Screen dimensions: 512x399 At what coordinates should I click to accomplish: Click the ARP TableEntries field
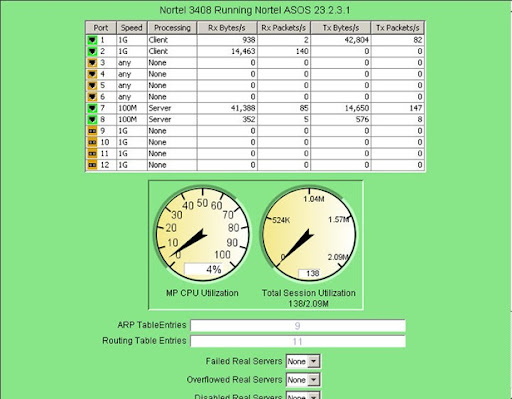point(298,325)
